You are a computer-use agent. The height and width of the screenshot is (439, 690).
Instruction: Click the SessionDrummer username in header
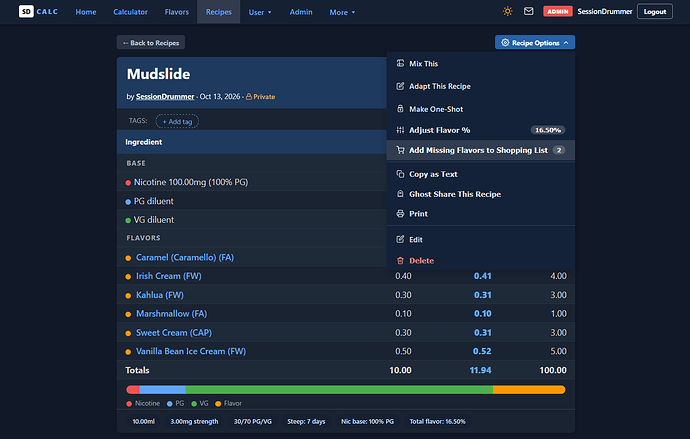point(605,11)
